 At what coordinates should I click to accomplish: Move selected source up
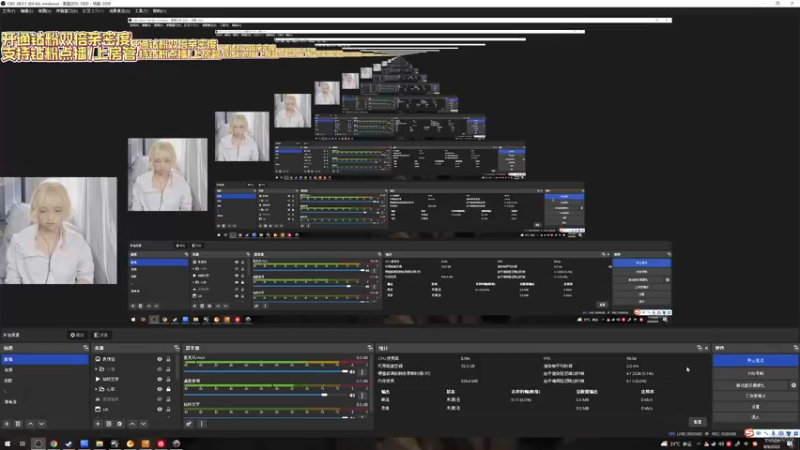132,424
